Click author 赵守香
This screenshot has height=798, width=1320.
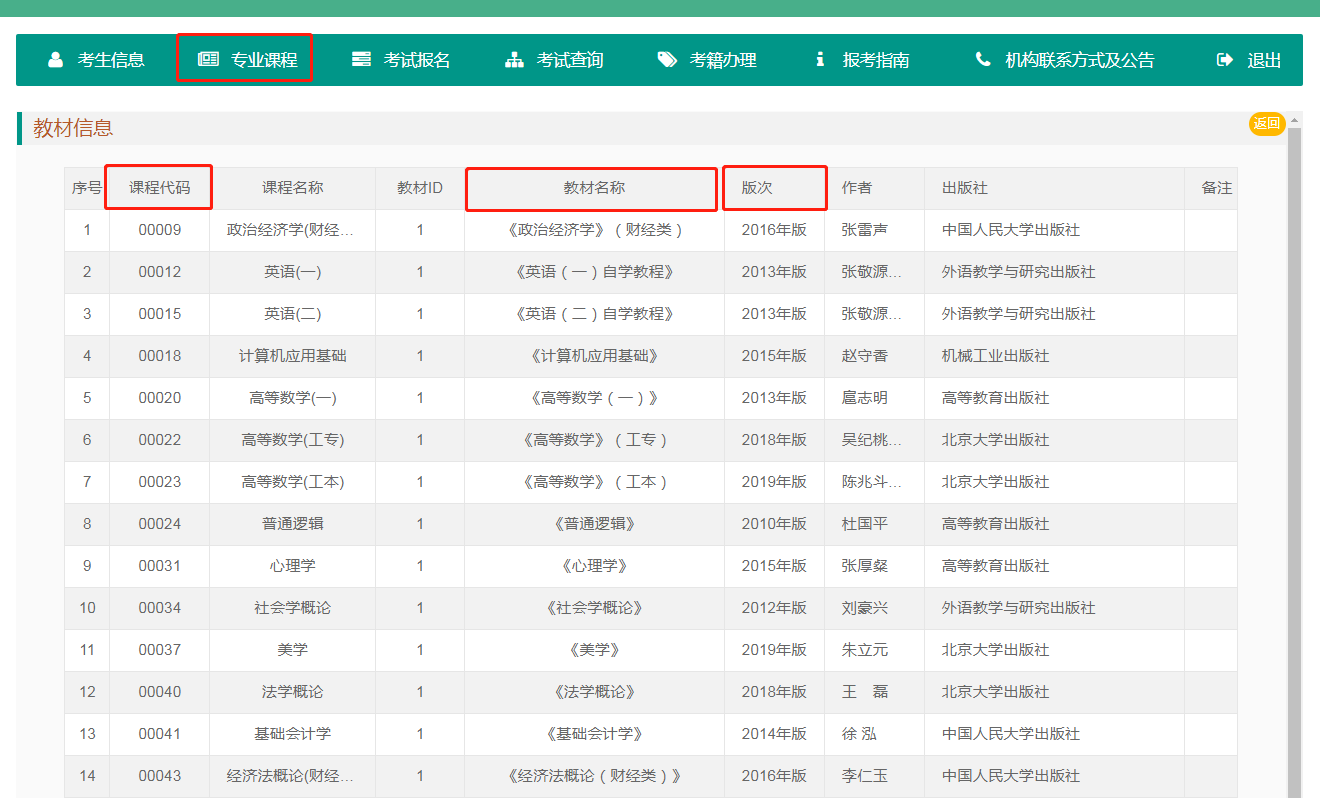[x=865, y=356]
